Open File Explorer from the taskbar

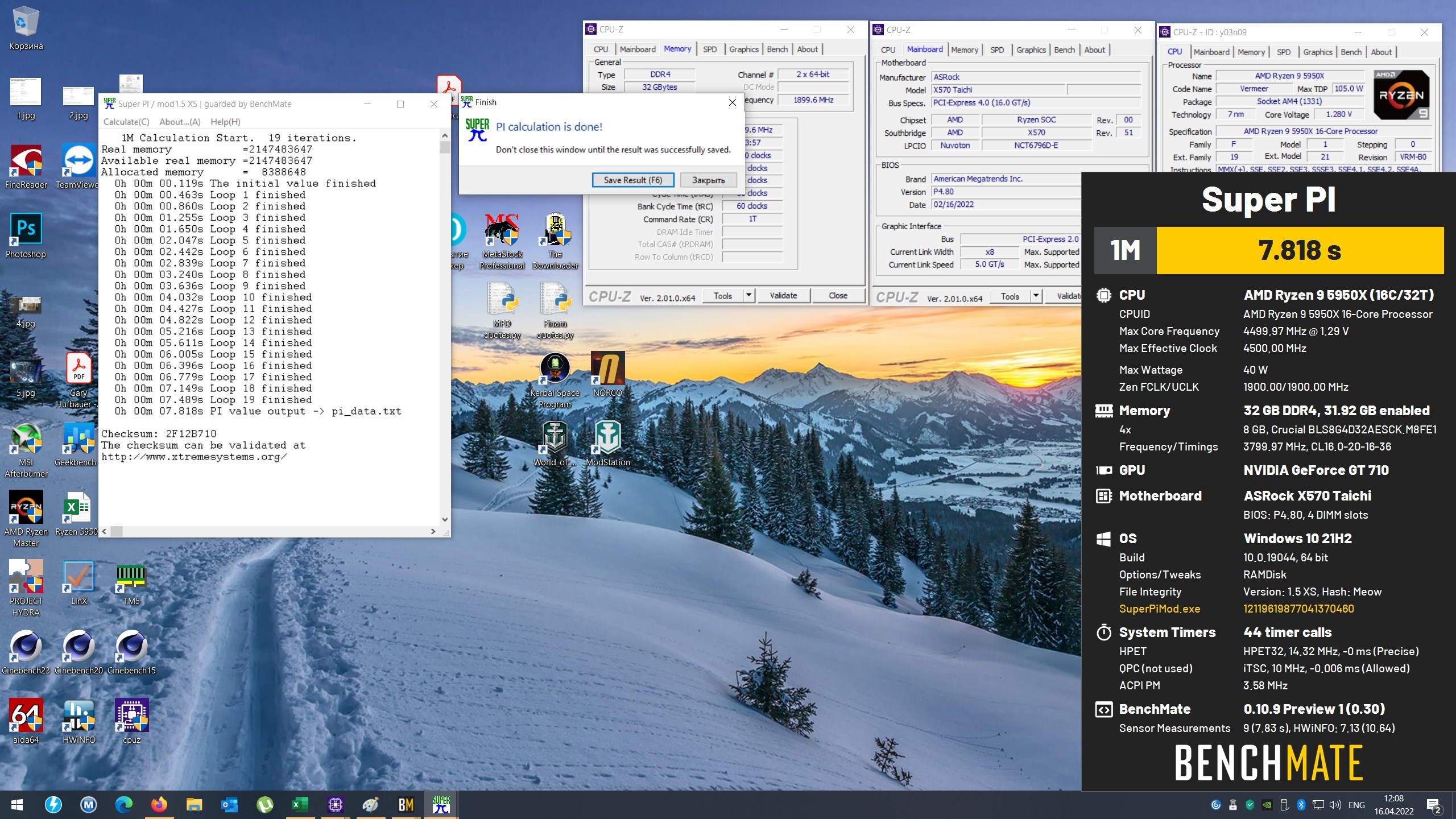point(195,805)
